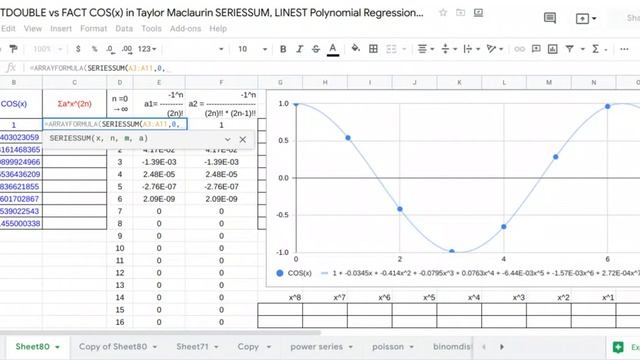Star this spreadsheet document
The image size is (640, 360).
point(443,13)
